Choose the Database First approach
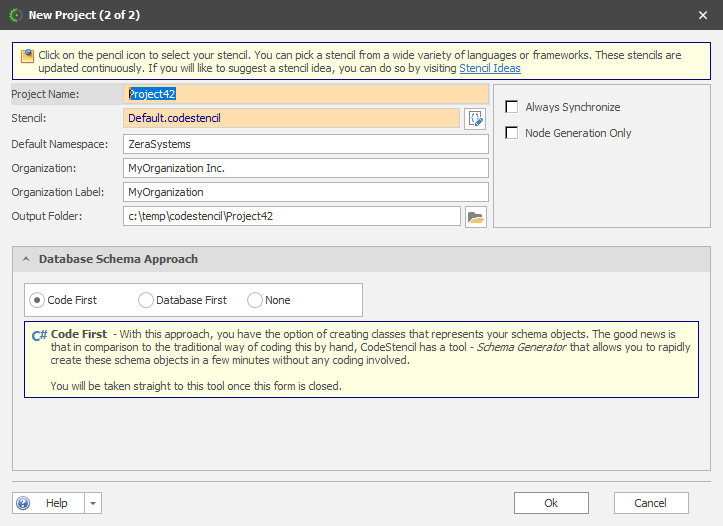Viewport: 723px width, 526px height. (x=146, y=300)
